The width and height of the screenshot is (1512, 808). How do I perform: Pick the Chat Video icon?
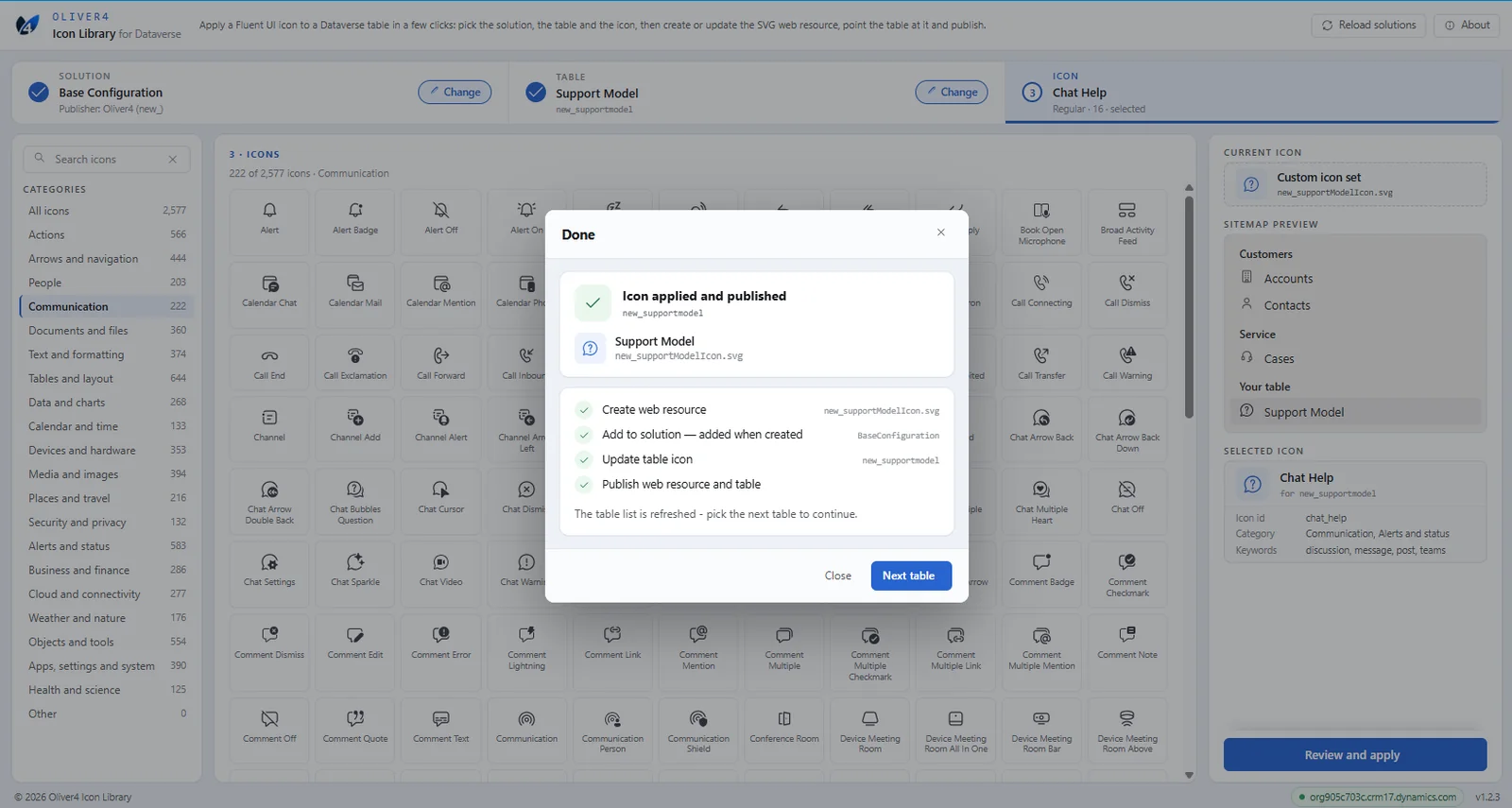pyautogui.click(x=441, y=574)
